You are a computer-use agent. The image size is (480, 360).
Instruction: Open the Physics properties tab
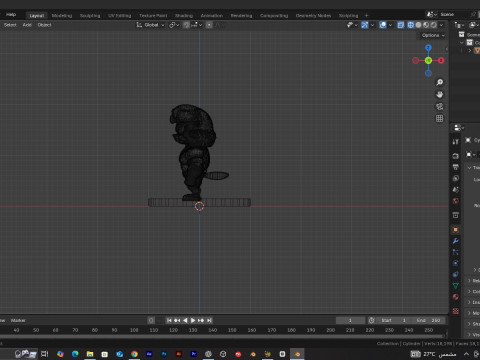point(456,263)
